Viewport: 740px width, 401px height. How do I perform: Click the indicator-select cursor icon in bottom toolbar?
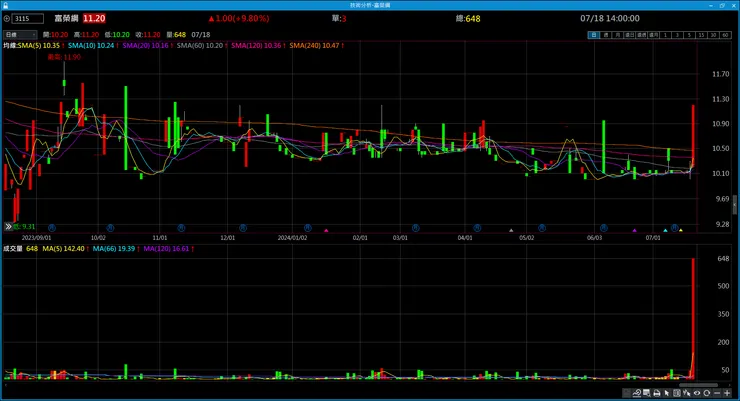tap(687, 393)
